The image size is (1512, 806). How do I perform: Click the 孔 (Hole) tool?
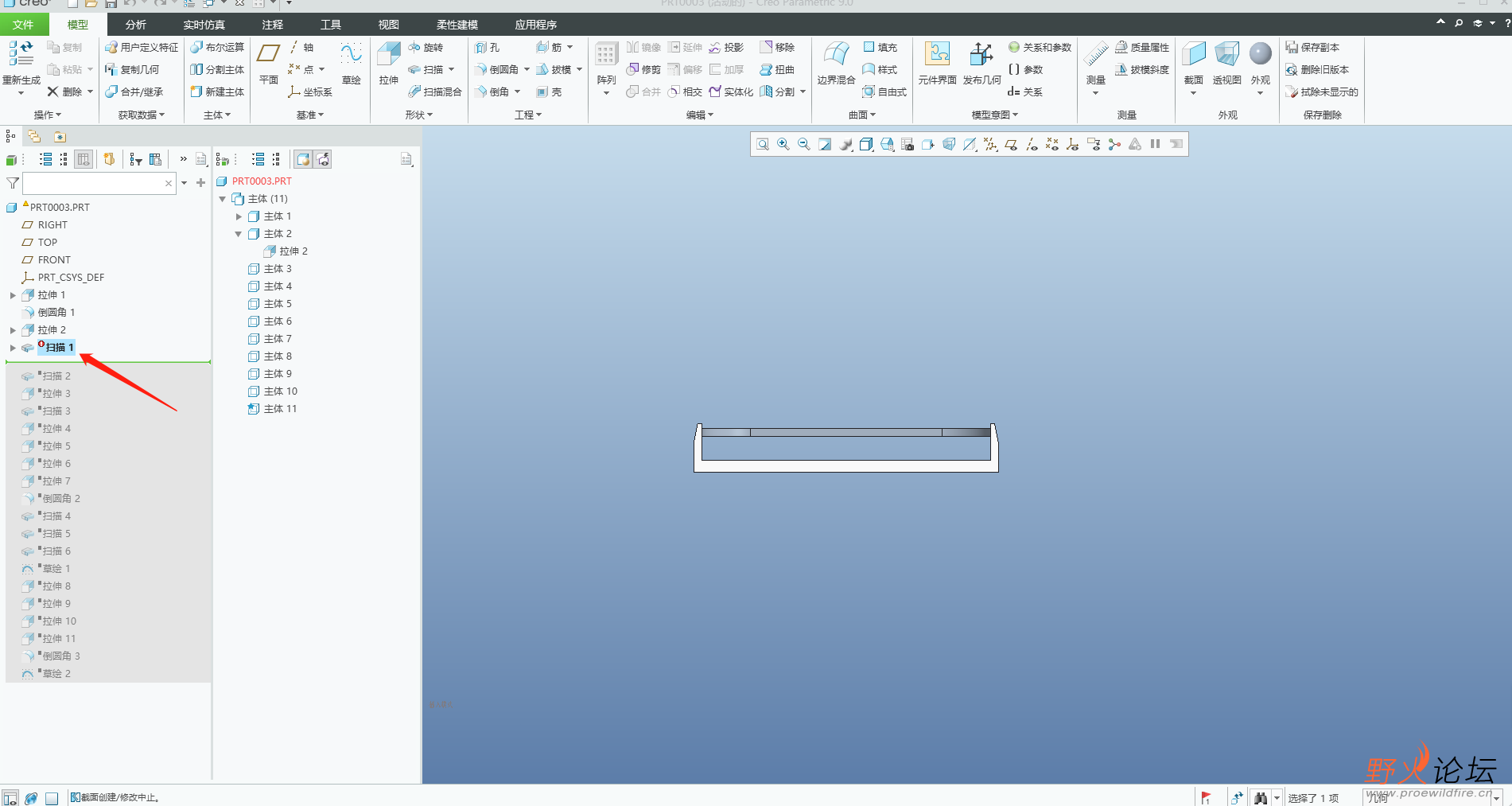pyautogui.click(x=488, y=48)
